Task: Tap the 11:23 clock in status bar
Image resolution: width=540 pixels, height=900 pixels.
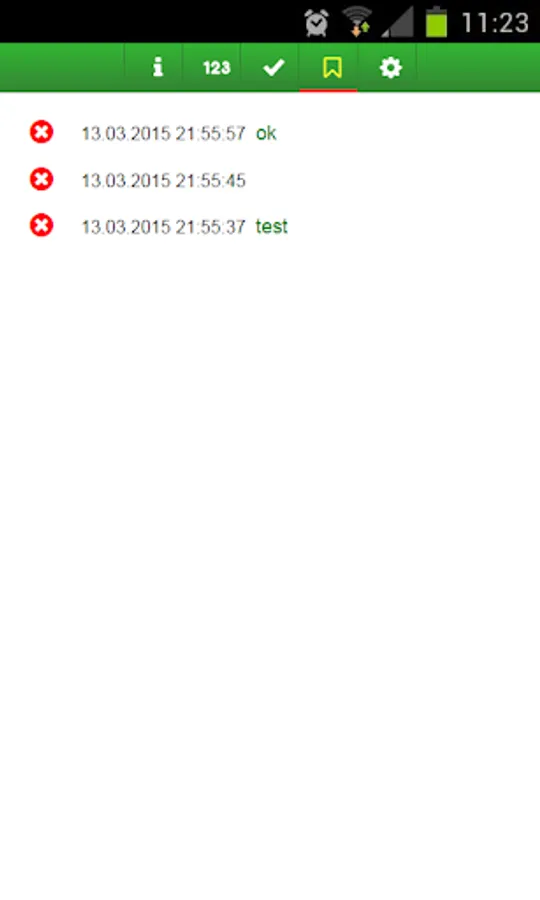Action: pos(495,24)
